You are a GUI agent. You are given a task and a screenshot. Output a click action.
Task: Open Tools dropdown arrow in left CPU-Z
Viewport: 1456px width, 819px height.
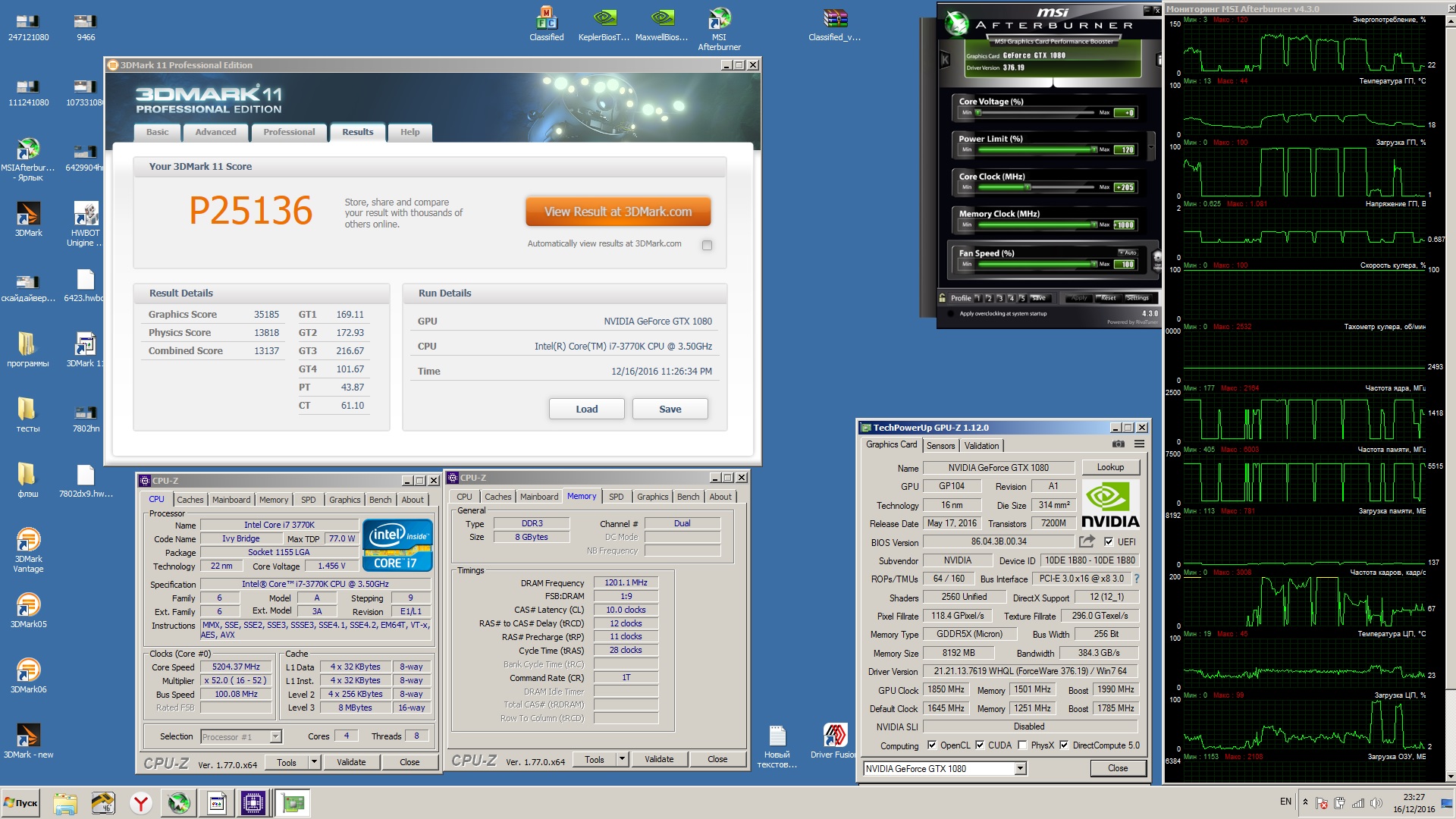click(314, 762)
